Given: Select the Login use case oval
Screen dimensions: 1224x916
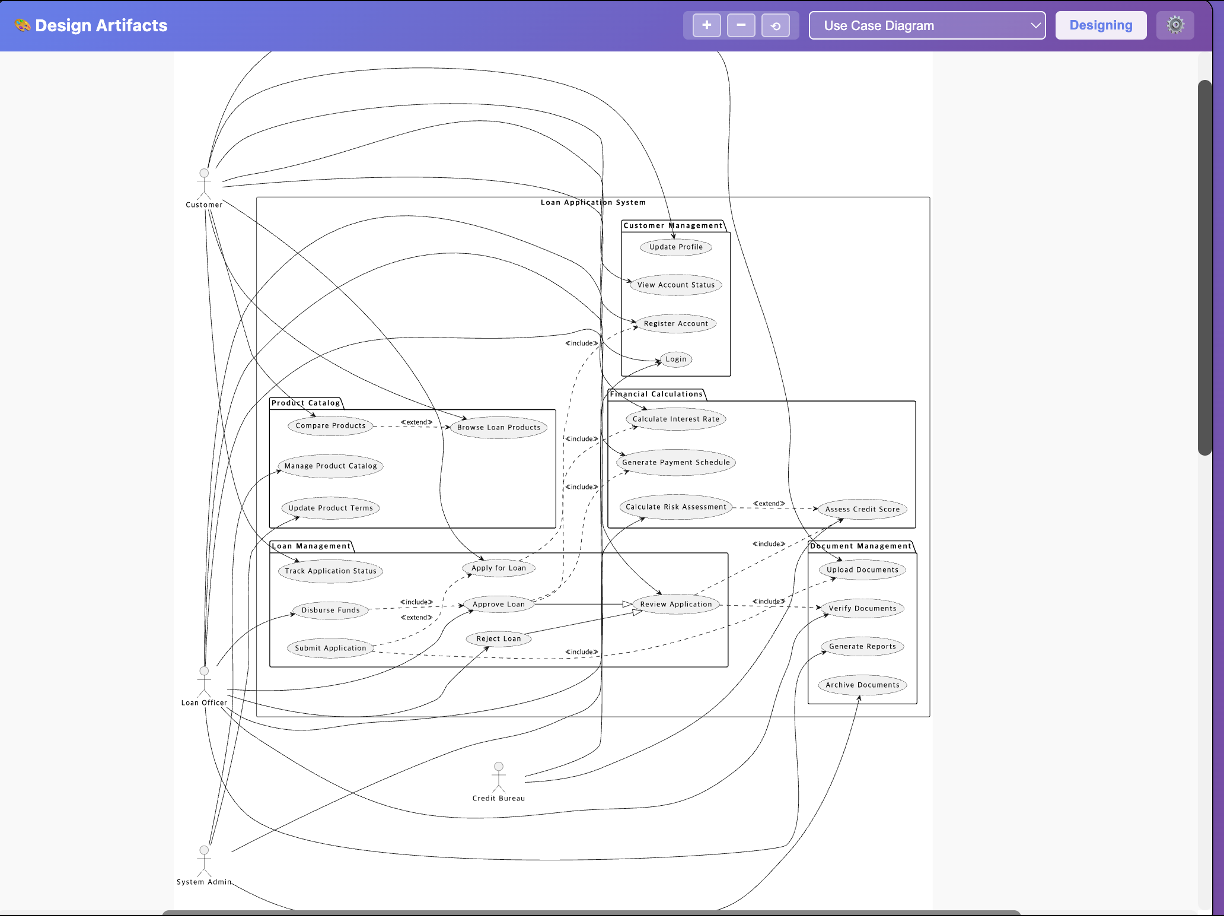Looking at the screenshot, I should coord(676,359).
